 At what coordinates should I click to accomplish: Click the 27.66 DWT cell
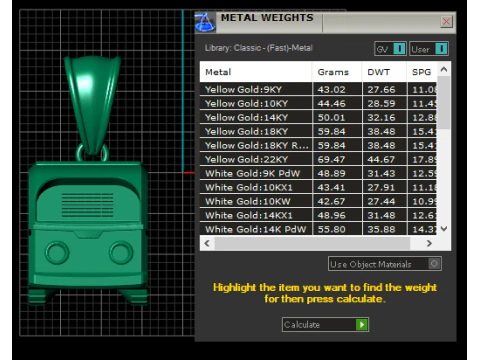click(384, 89)
